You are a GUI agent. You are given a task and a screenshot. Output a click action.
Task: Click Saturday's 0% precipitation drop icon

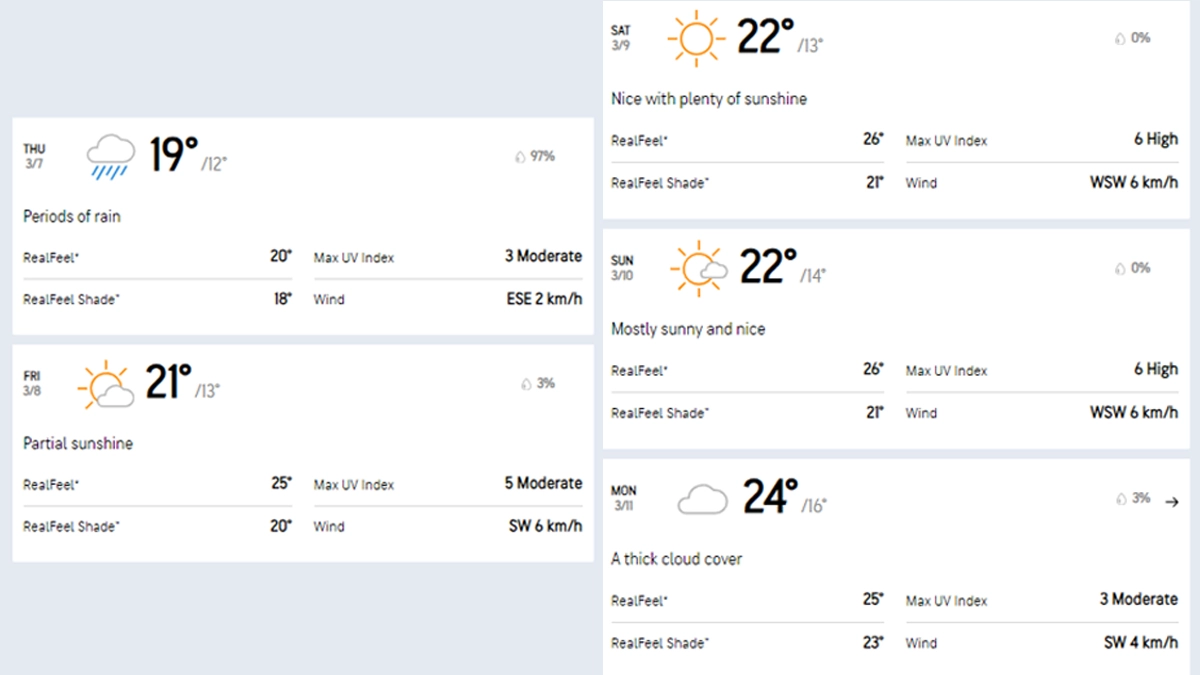tap(1120, 39)
